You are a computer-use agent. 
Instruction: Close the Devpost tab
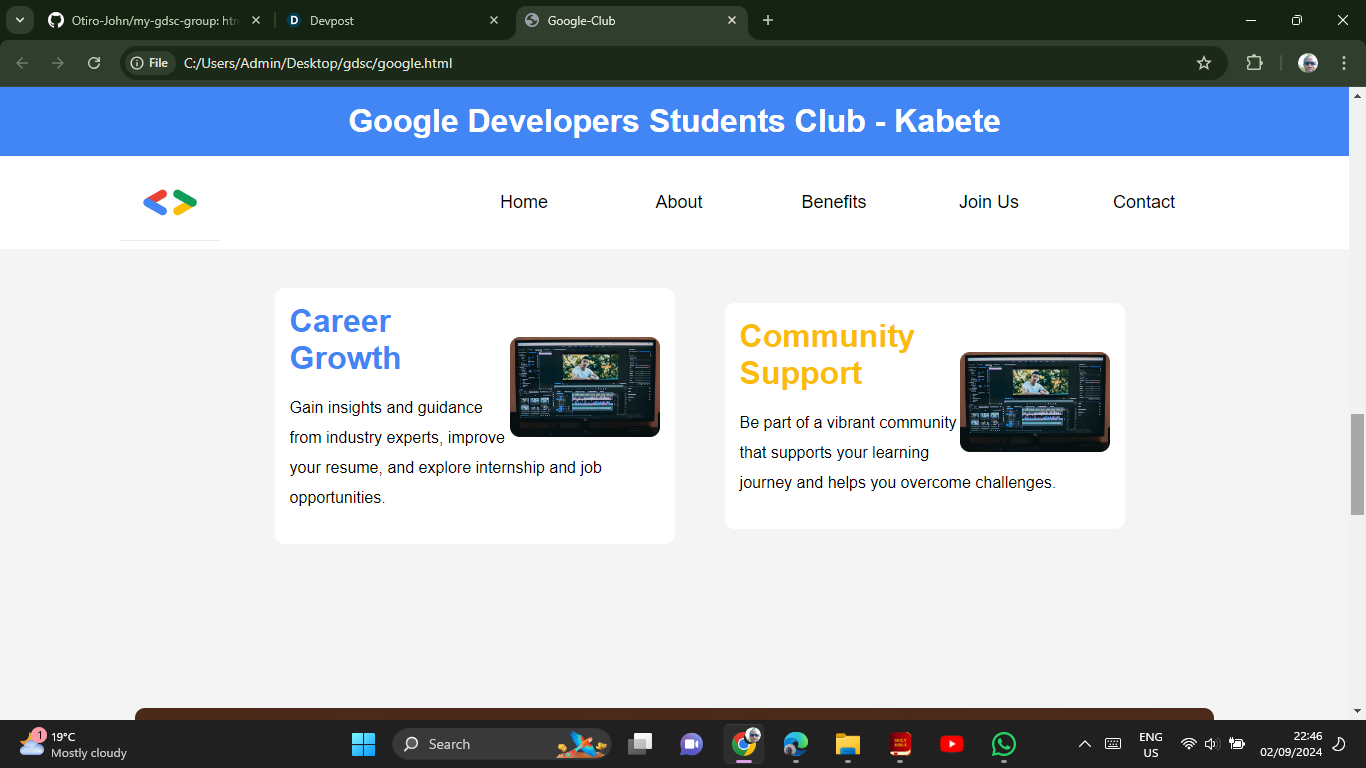click(x=494, y=20)
